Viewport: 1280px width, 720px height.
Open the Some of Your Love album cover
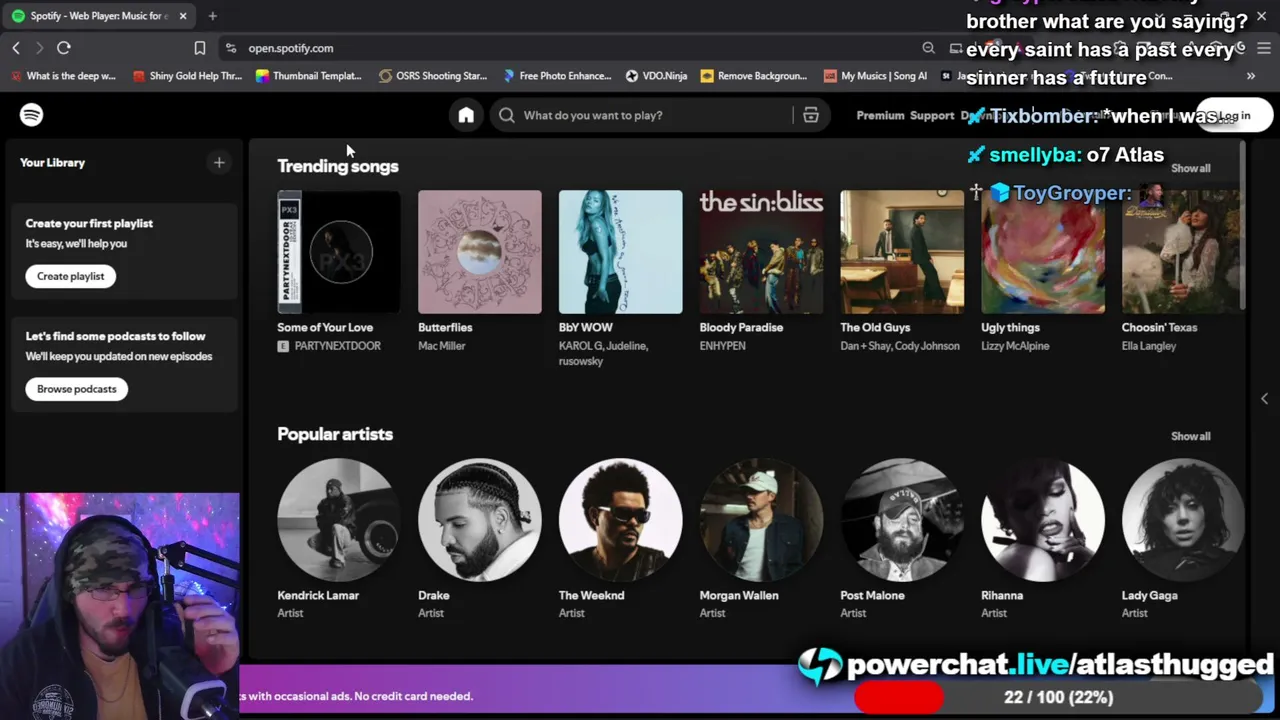coord(339,252)
